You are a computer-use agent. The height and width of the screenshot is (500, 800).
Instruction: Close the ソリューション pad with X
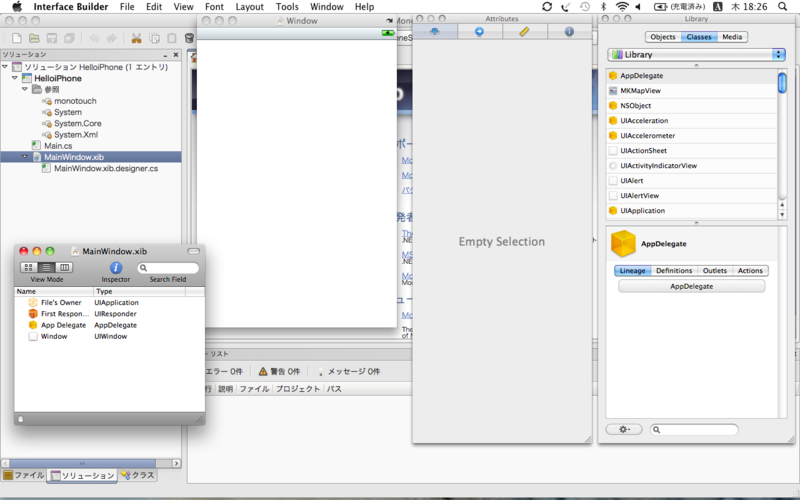click(176, 55)
